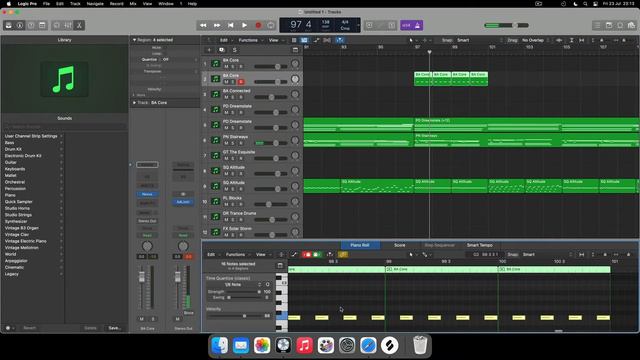
Task: Click the Forward transport button
Action: (x=217, y=25)
